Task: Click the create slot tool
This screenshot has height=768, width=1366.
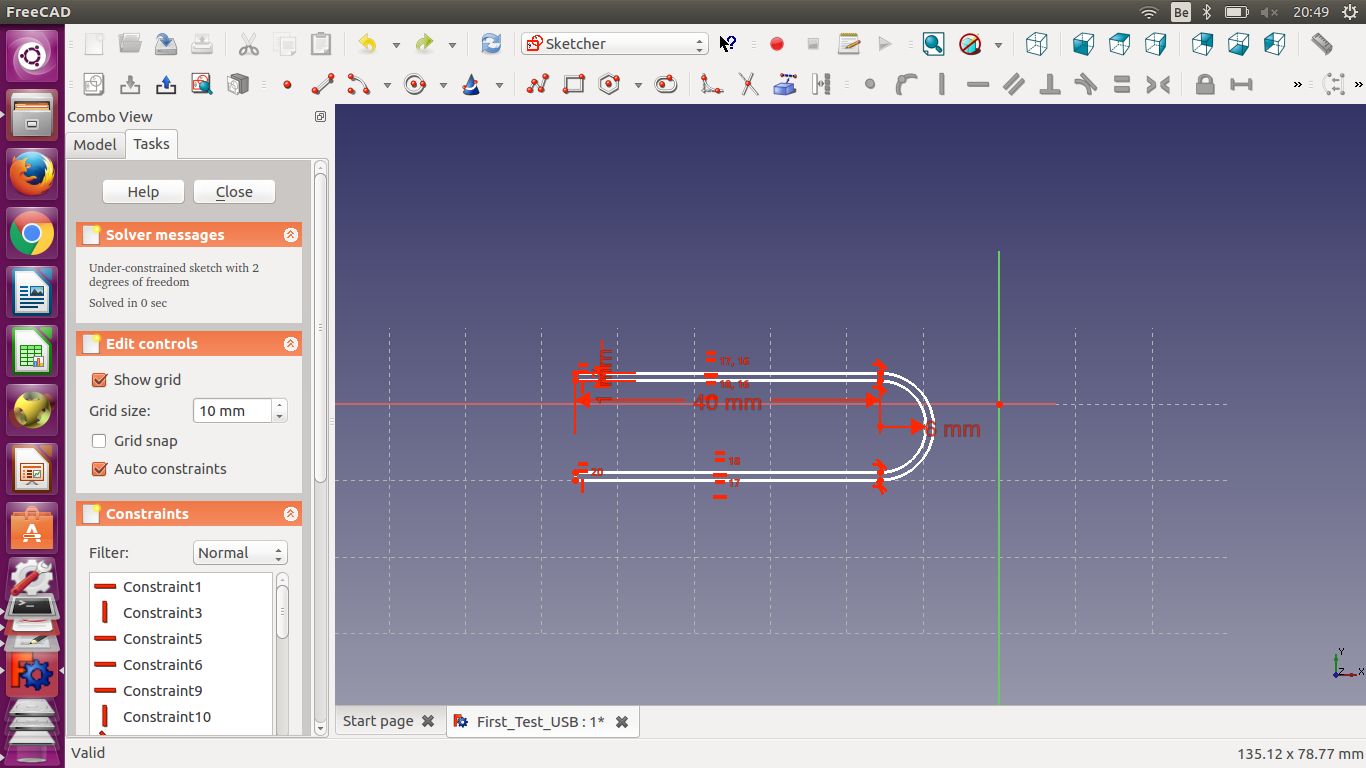Action: 666,85
